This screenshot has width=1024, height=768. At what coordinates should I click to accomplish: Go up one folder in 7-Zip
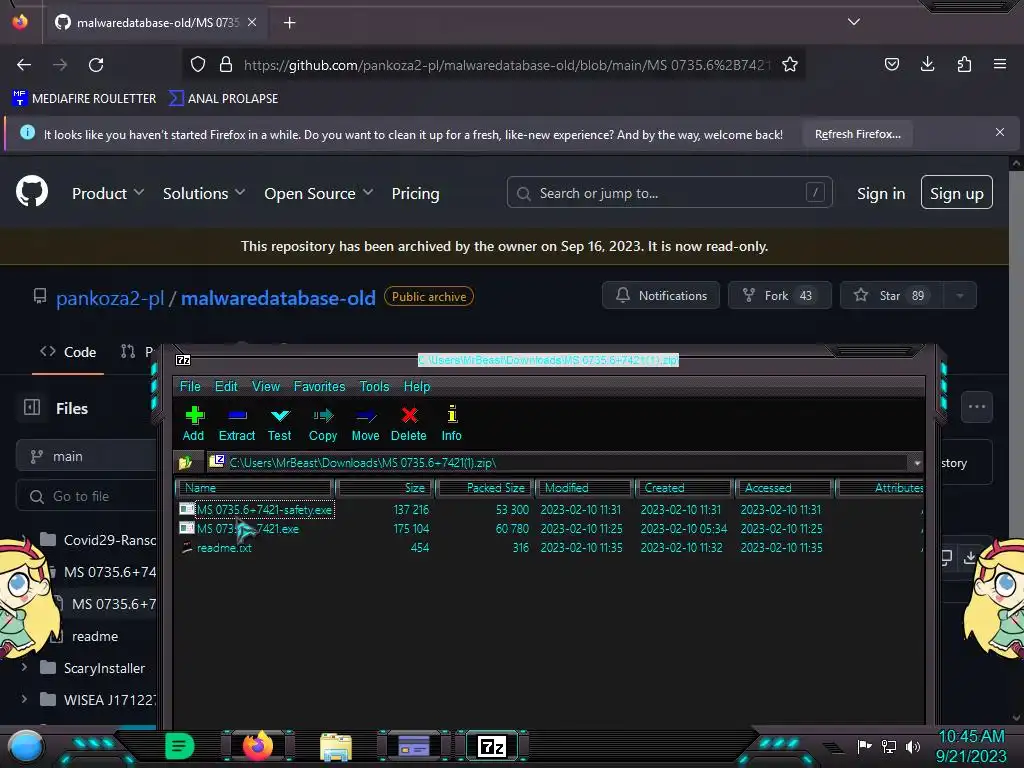tap(185, 462)
